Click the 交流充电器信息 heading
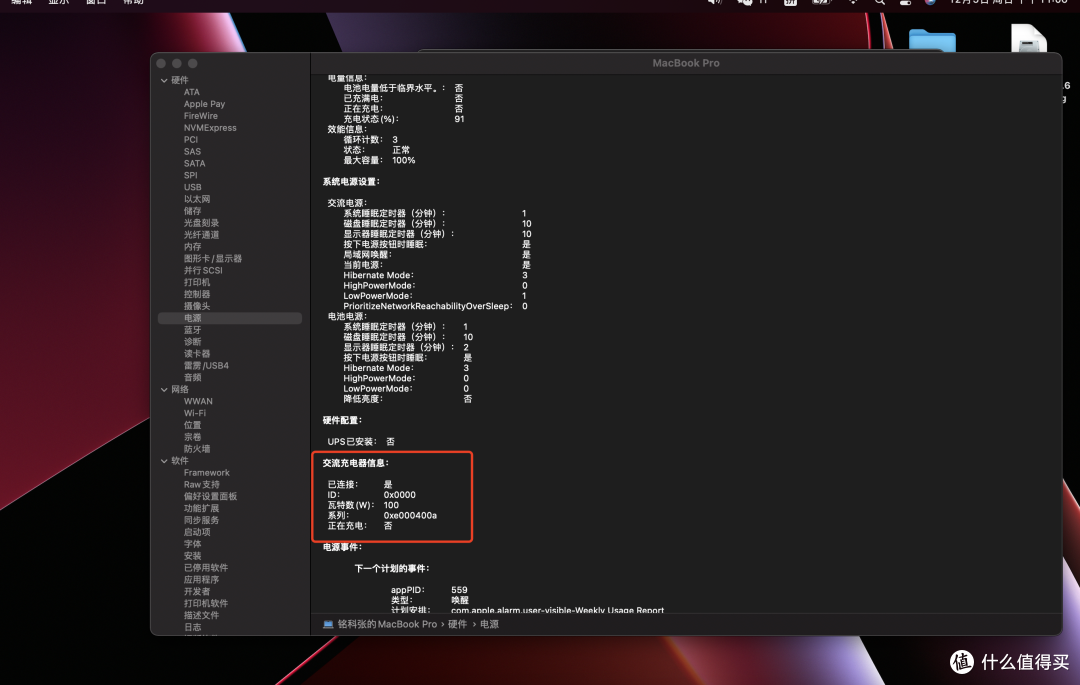The image size is (1080, 685). pyautogui.click(x=355, y=463)
